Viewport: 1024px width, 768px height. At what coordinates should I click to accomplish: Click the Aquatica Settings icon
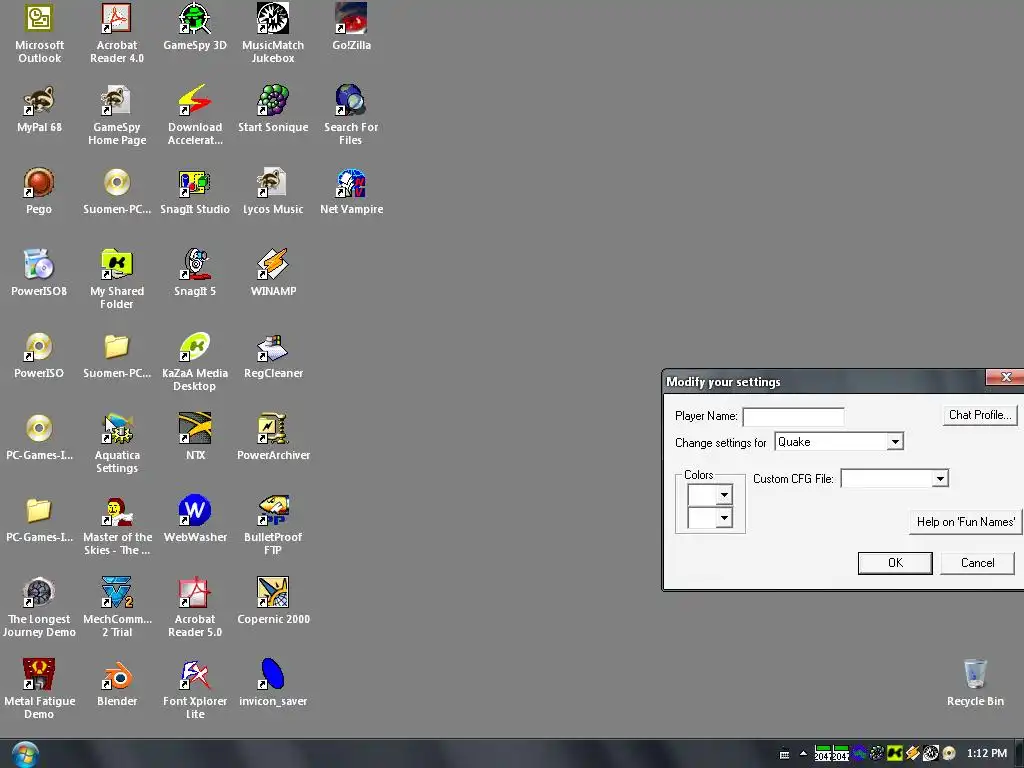(117, 429)
